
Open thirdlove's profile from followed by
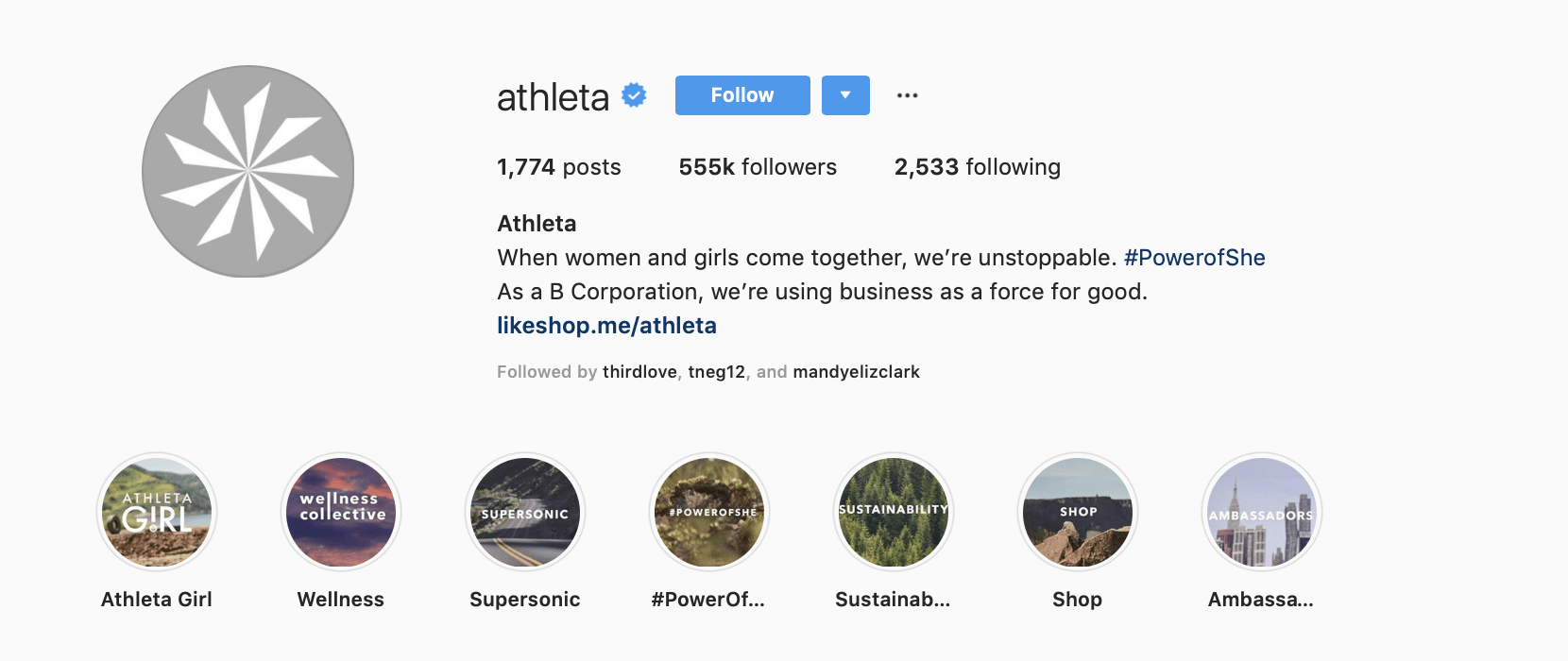point(639,372)
